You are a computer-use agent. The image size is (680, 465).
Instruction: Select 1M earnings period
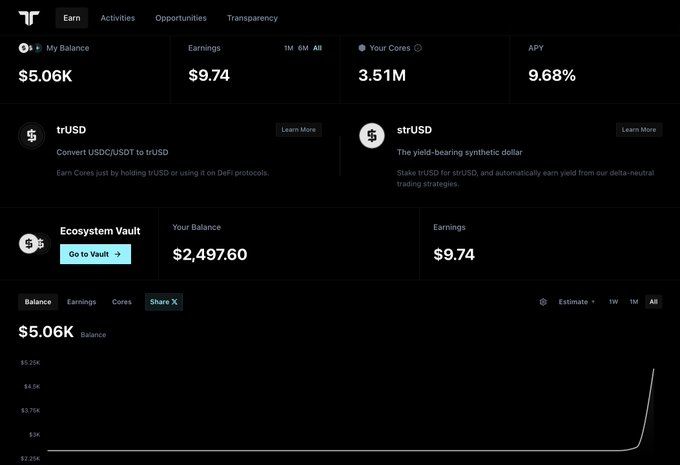click(x=289, y=48)
